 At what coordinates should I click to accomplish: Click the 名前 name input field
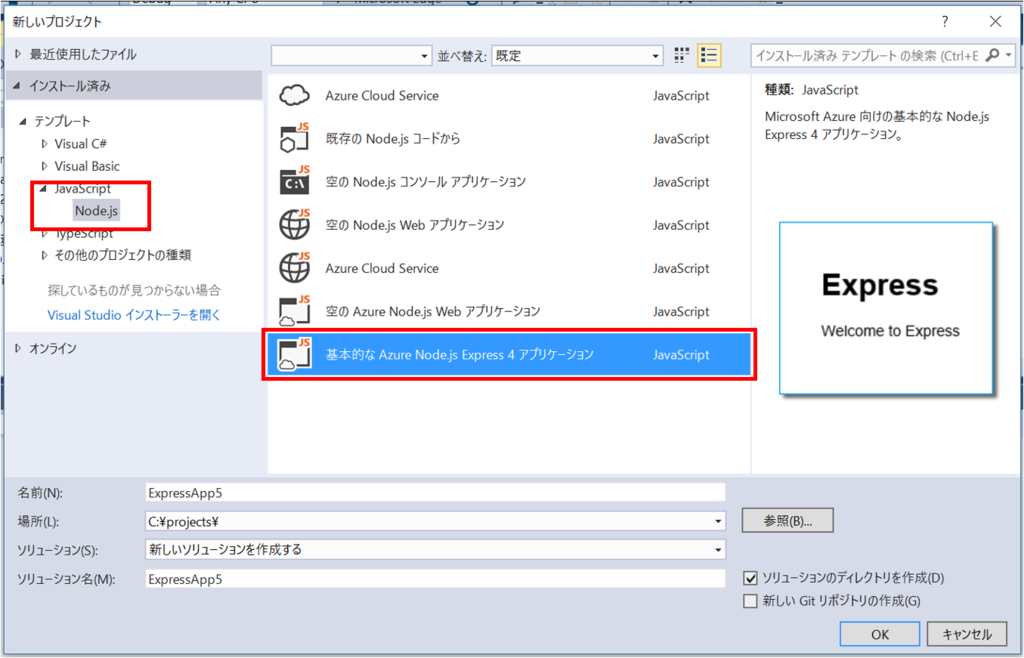click(x=435, y=493)
